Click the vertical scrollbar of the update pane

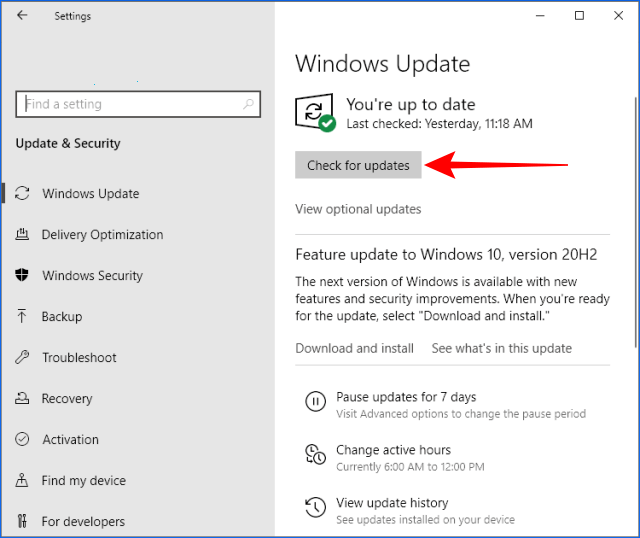(x=635, y=222)
